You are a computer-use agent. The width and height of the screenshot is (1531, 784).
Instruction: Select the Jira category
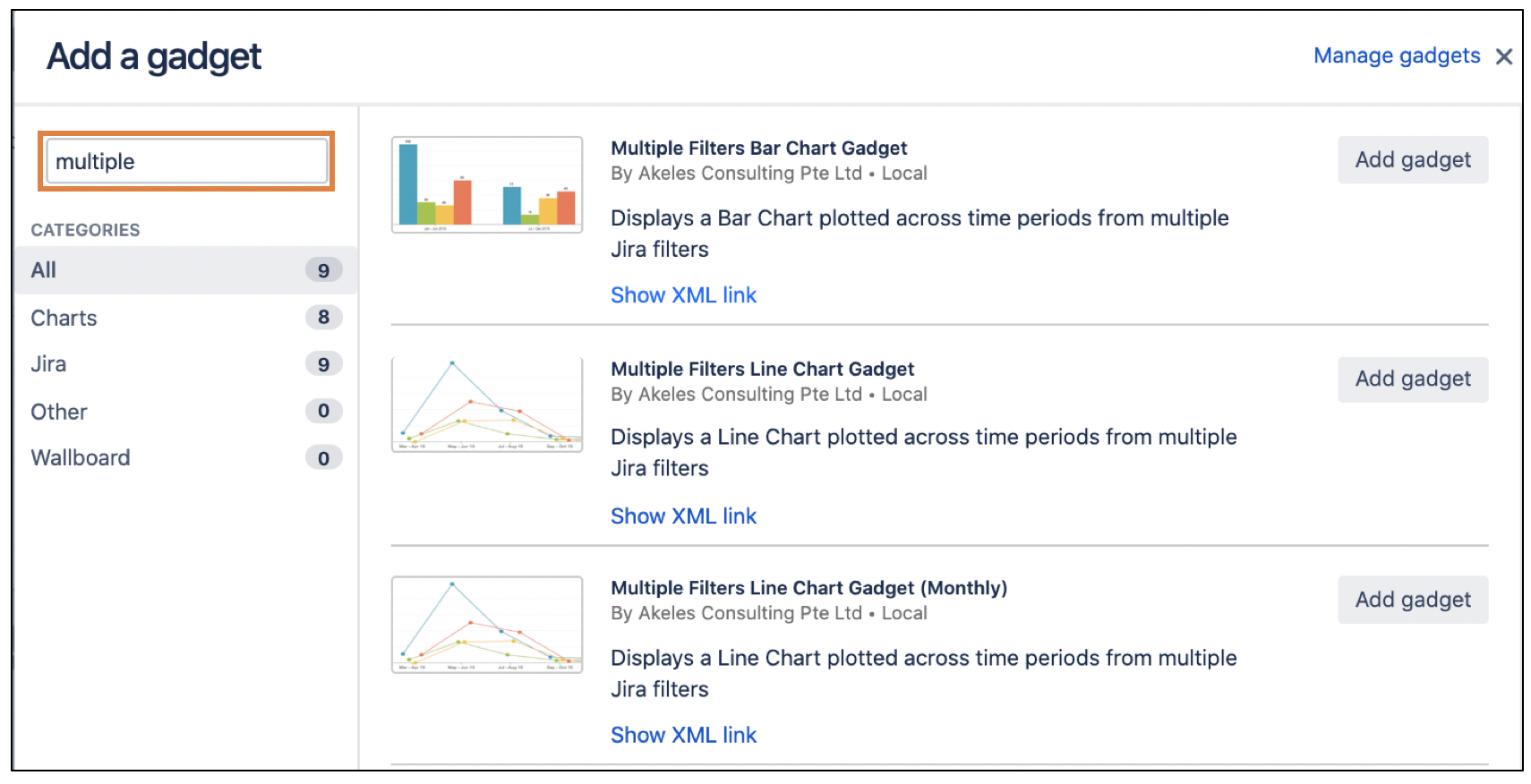(47, 363)
